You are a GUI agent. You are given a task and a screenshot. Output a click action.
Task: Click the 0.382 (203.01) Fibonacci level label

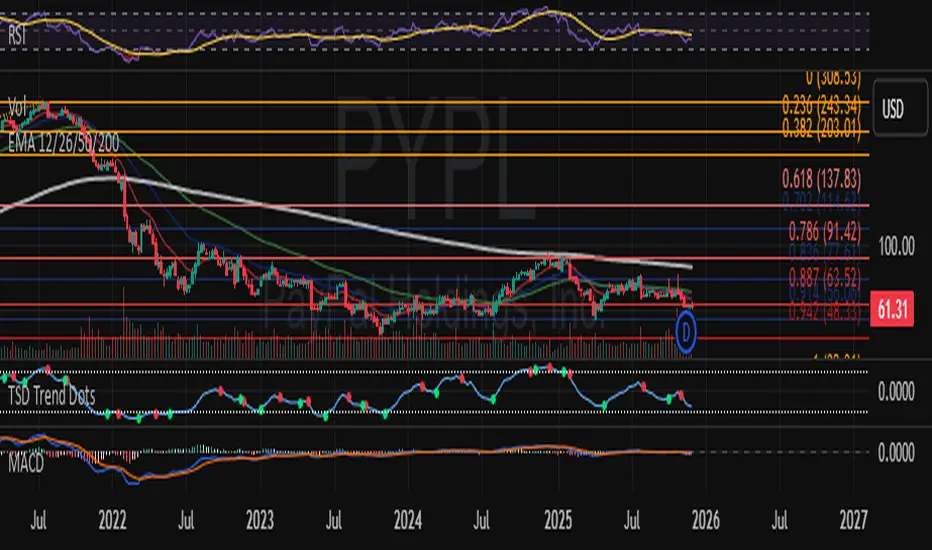[x=821, y=128]
